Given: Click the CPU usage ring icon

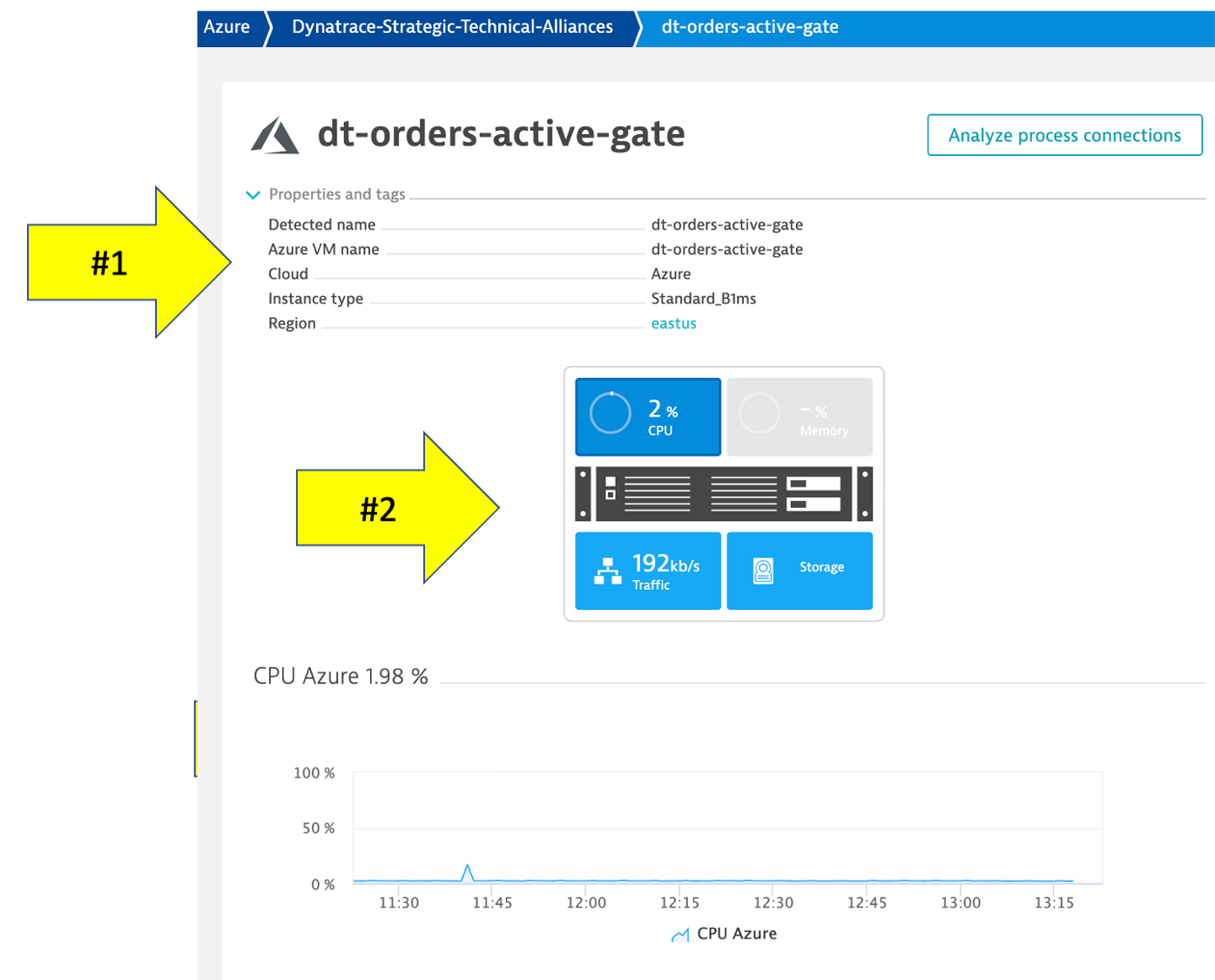Looking at the screenshot, I should (x=610, y=414).
